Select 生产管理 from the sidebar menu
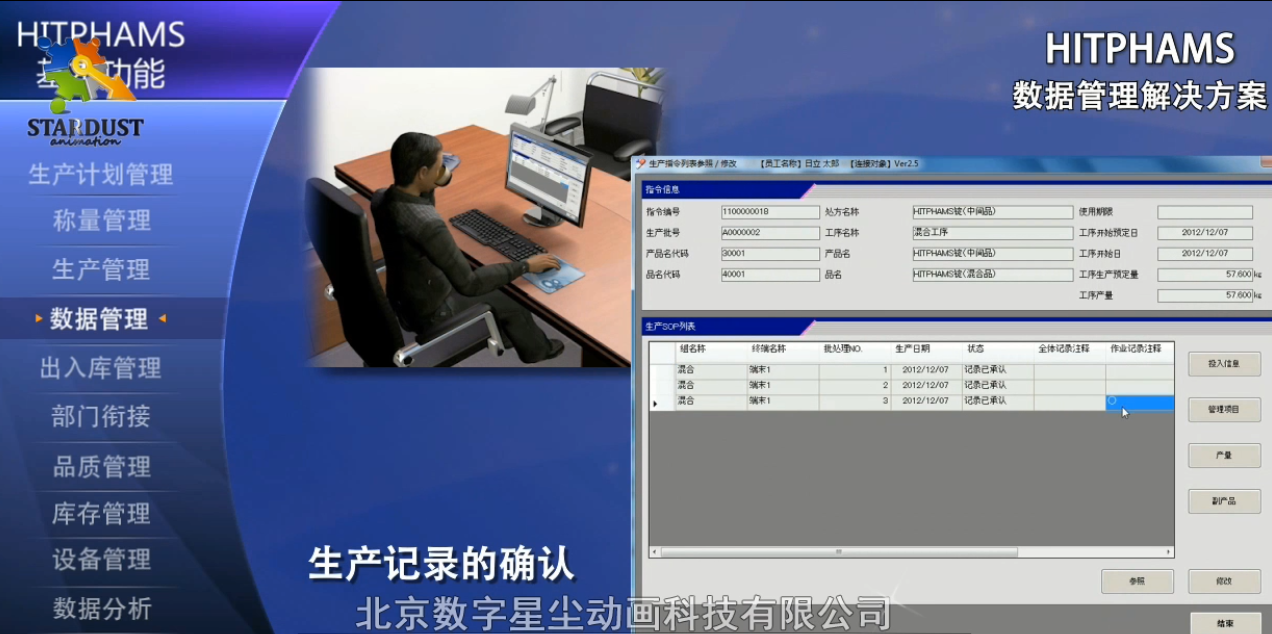The height and width of the screenshot is (634, 1272). click(x=101, y=269)
